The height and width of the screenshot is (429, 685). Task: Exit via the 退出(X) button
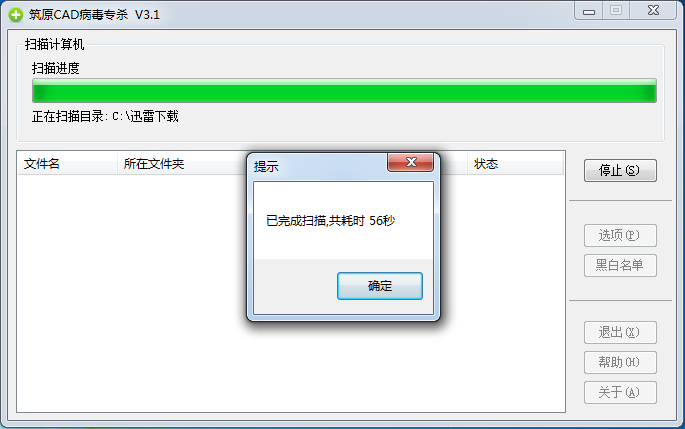point(620,332)
